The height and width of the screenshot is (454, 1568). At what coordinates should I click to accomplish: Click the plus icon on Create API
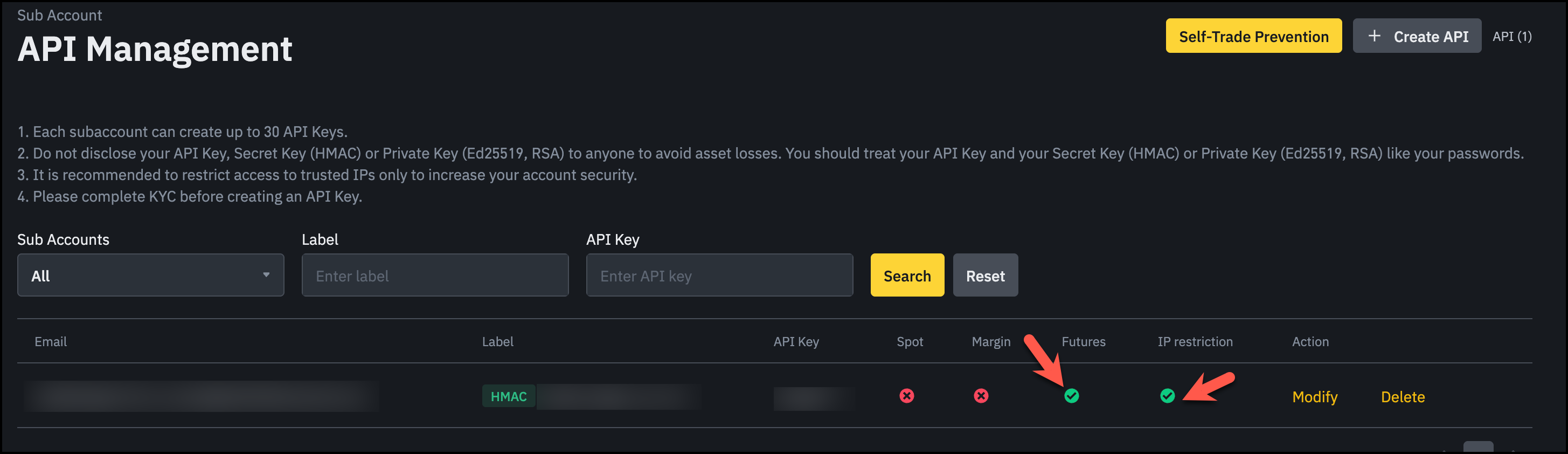(1374, 37)
